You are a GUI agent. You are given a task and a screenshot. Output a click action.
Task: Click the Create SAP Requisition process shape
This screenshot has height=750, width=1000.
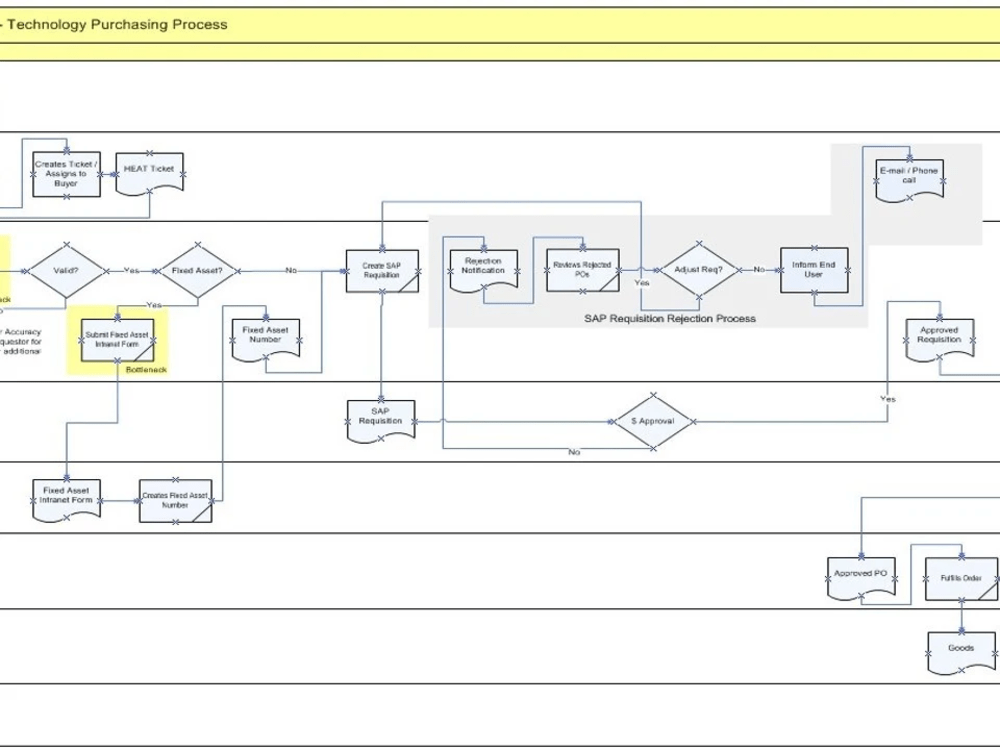[381, 271]
